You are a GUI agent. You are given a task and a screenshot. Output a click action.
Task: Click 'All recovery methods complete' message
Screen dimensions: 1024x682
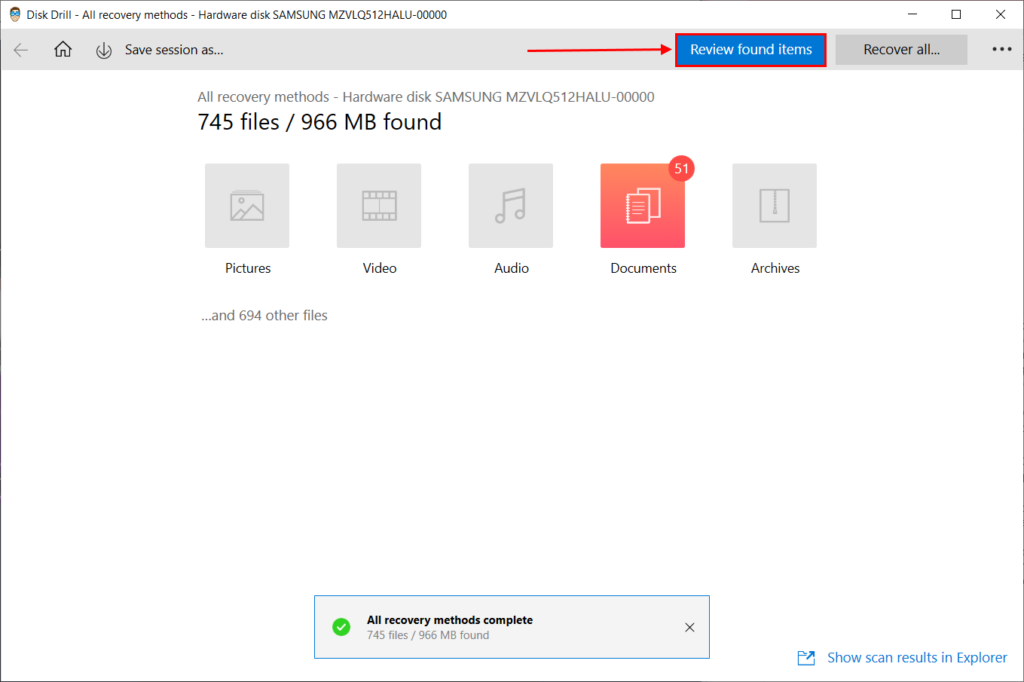(449, 620)
